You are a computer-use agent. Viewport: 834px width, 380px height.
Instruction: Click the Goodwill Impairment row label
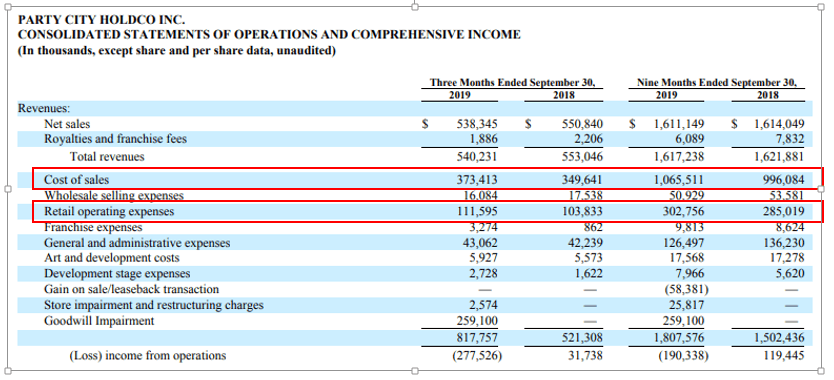(99, 321)
